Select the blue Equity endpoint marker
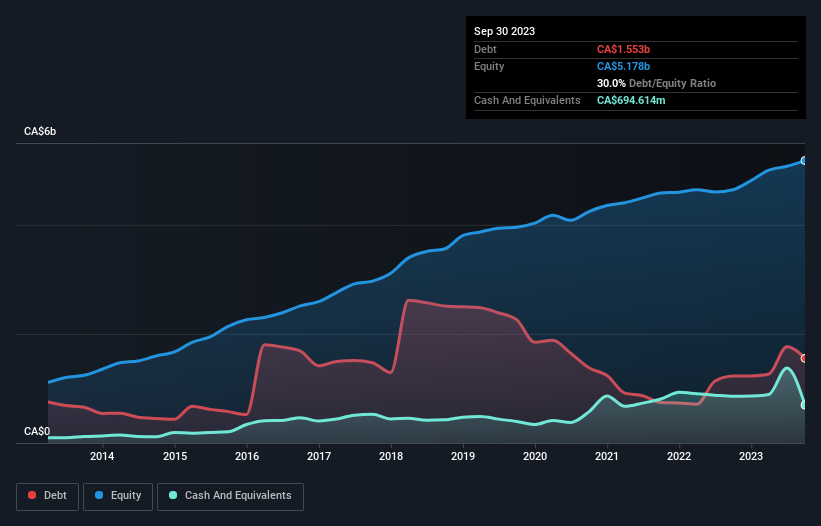Viewport: 821px width, 526px height. coord(804,161)
